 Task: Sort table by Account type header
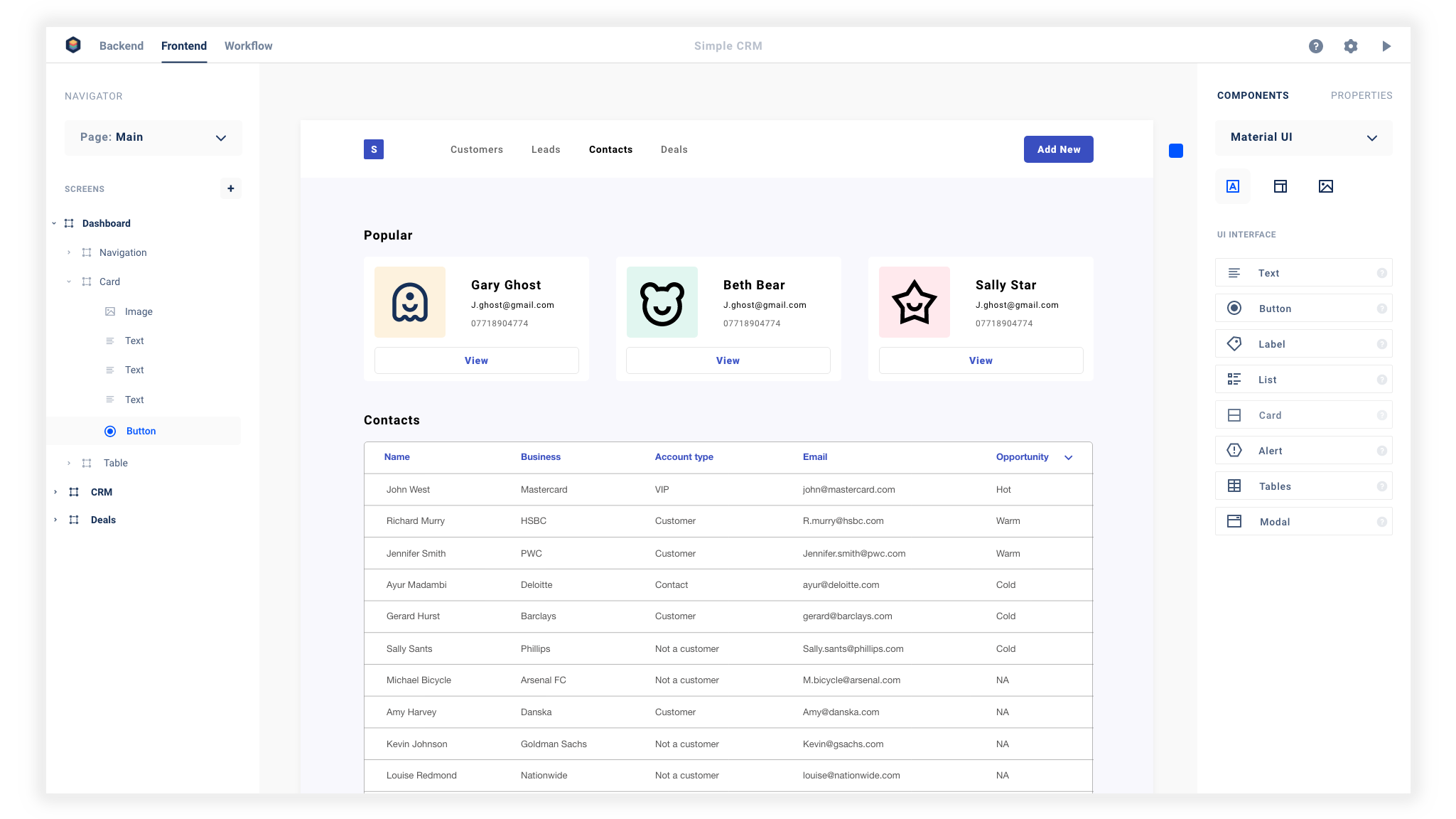[x=684, y=457]
